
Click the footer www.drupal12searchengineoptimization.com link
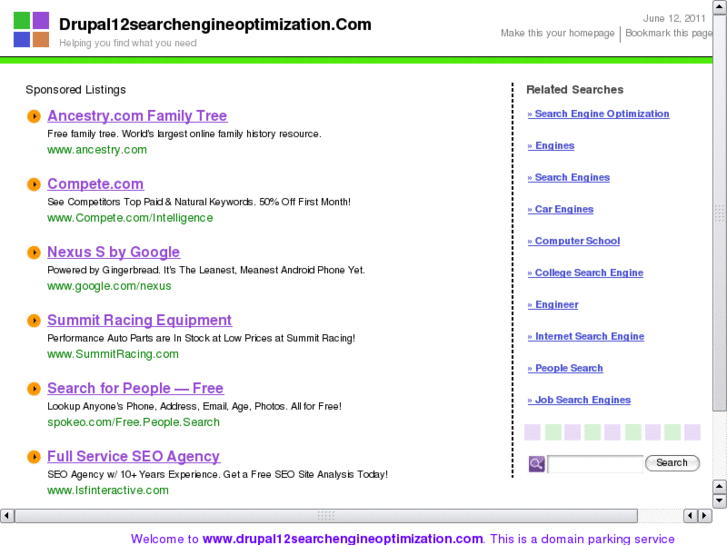(x=343, y=539)
